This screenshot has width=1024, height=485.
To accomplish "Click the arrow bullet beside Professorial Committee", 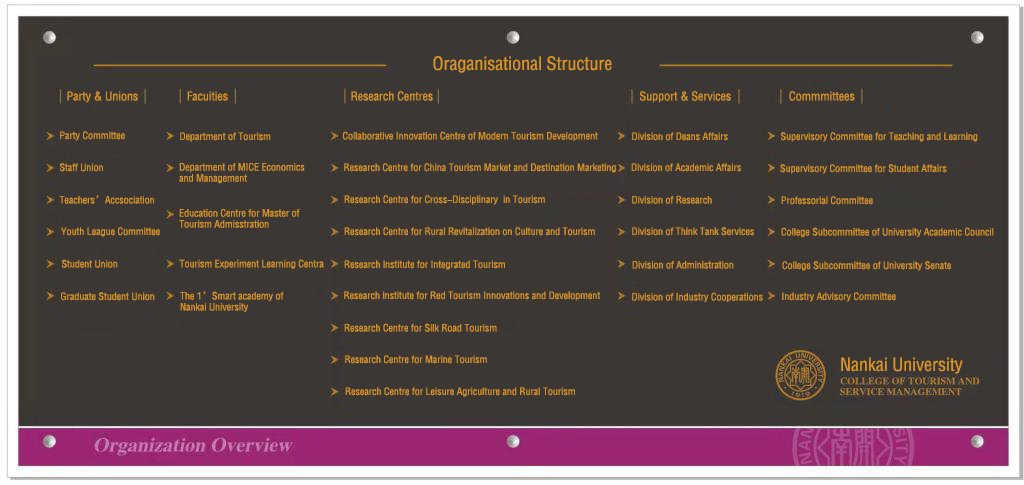I will click(x=771, y=200).
